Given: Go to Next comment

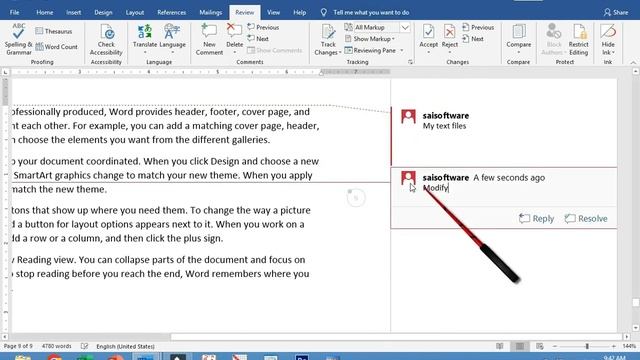Looking at the screenshot, I should [258, 39].
